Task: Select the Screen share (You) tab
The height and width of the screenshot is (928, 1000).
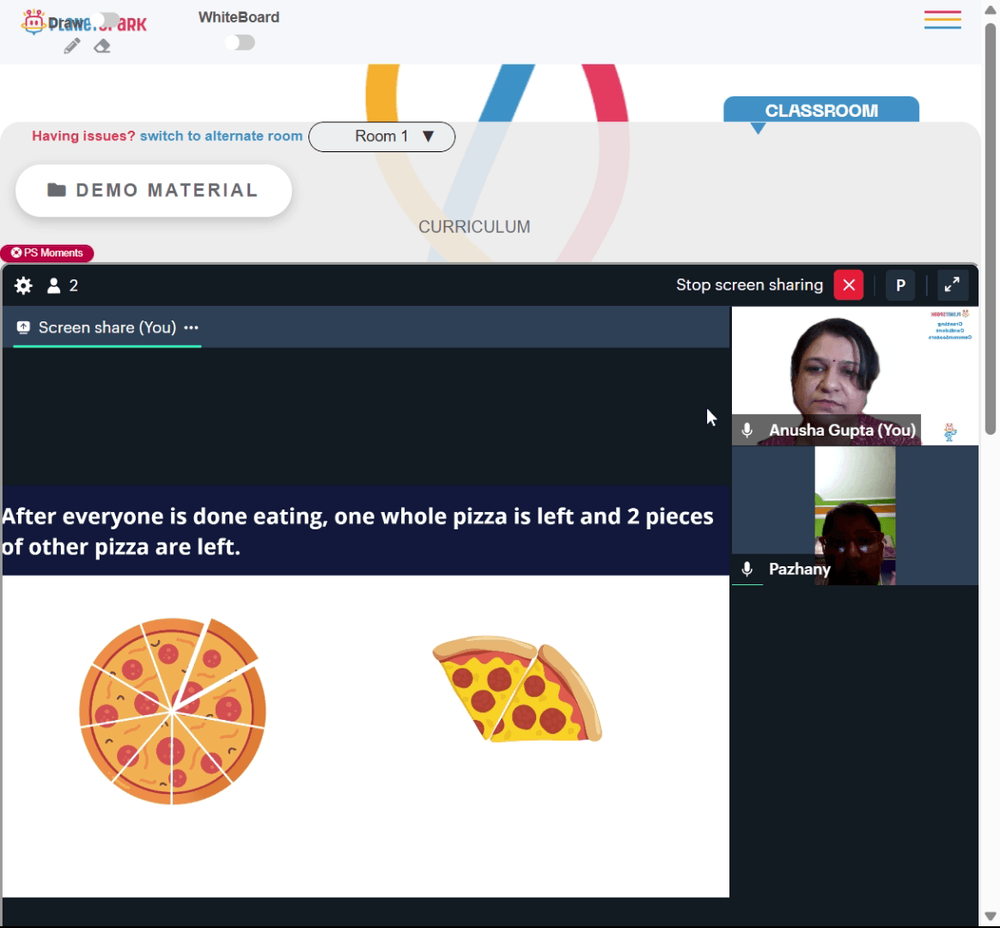Action: (97, 327)
